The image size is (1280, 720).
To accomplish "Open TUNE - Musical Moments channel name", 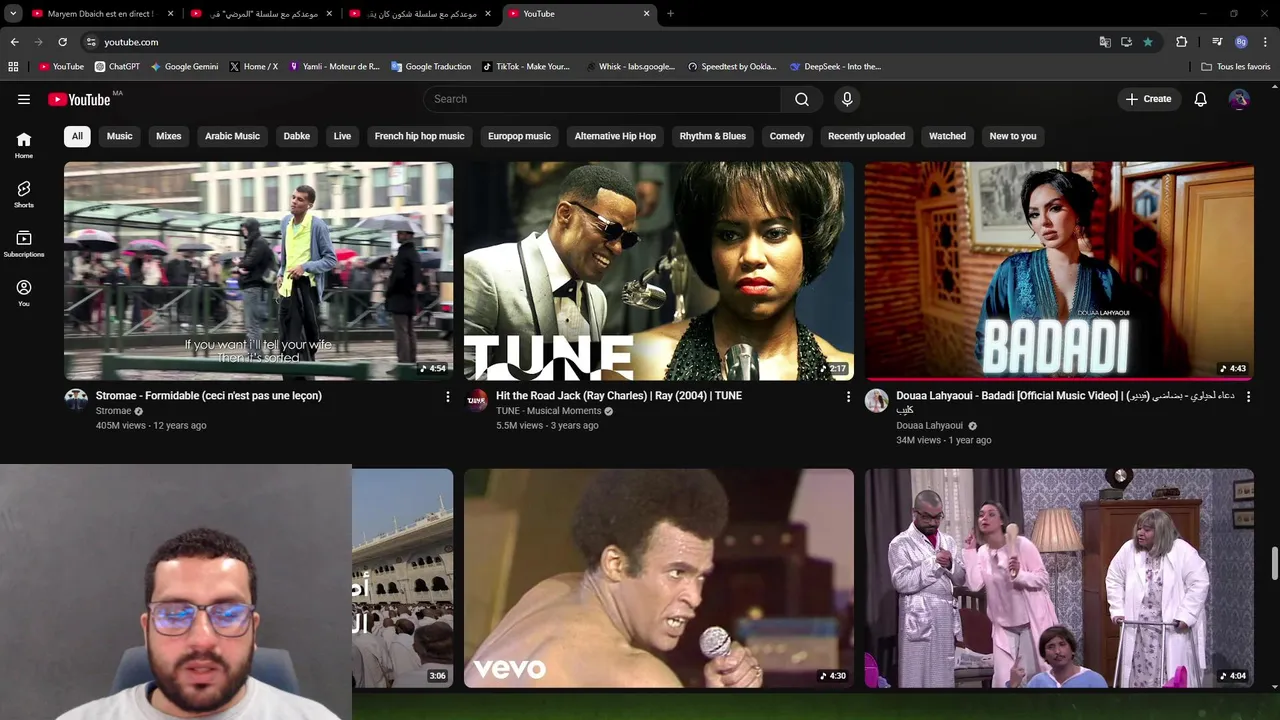I will click(x=548, y=411).
